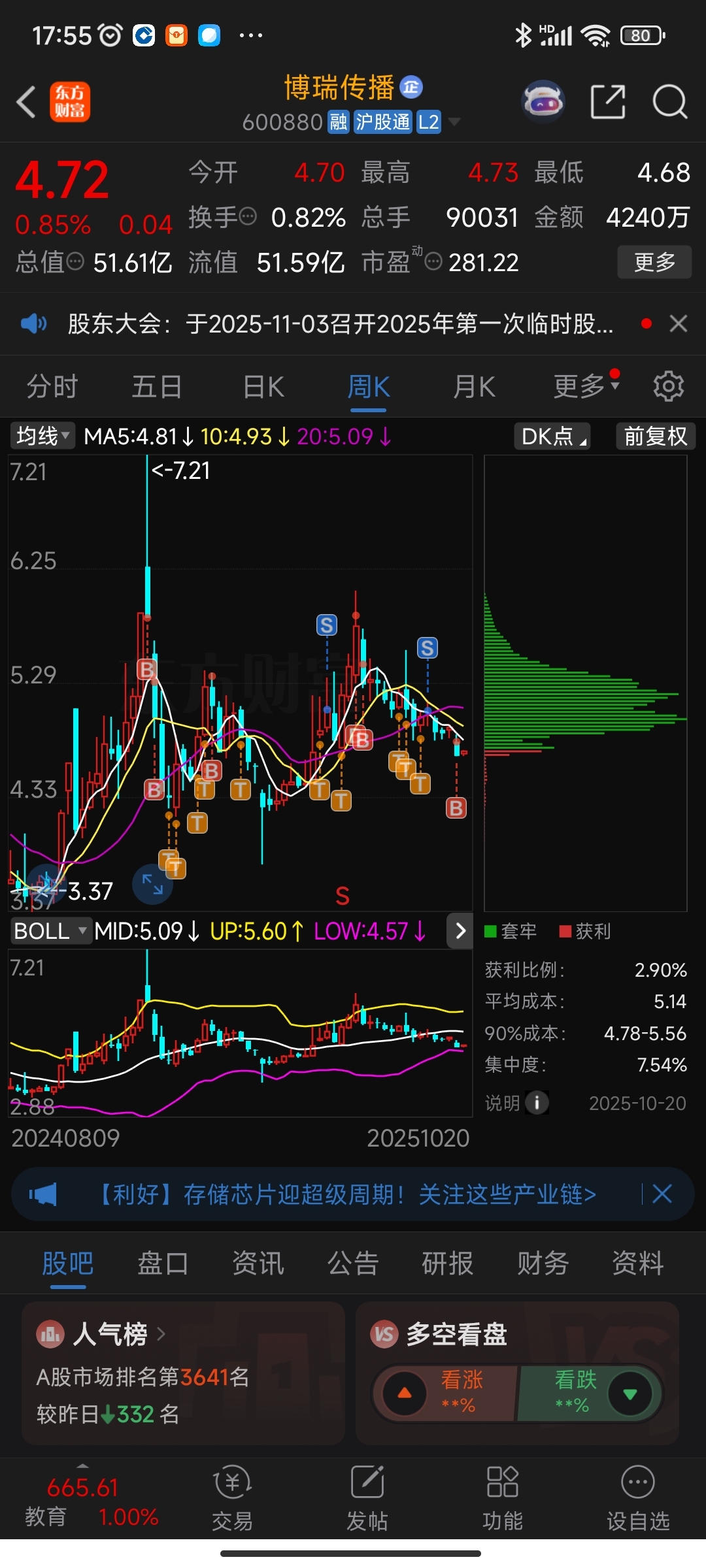The width and height of the screenshot is (706, 1568).
Task: Vote 看跌 with the down arrow
Action: [x=630, y=1394]
